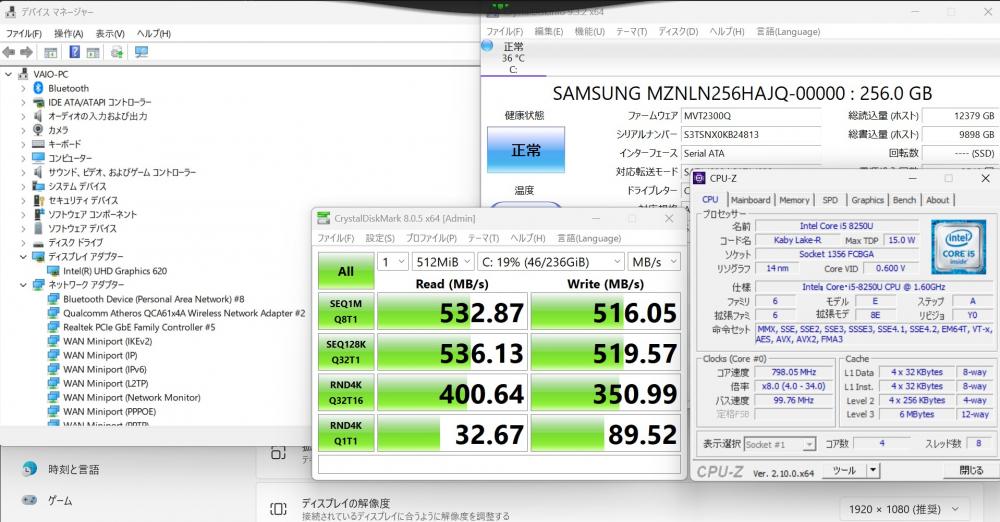The height and width of the screenshot is (522, 1000).
Task: Click the update driver icon in Device Manager toolbar
Action: coord(117,52)
